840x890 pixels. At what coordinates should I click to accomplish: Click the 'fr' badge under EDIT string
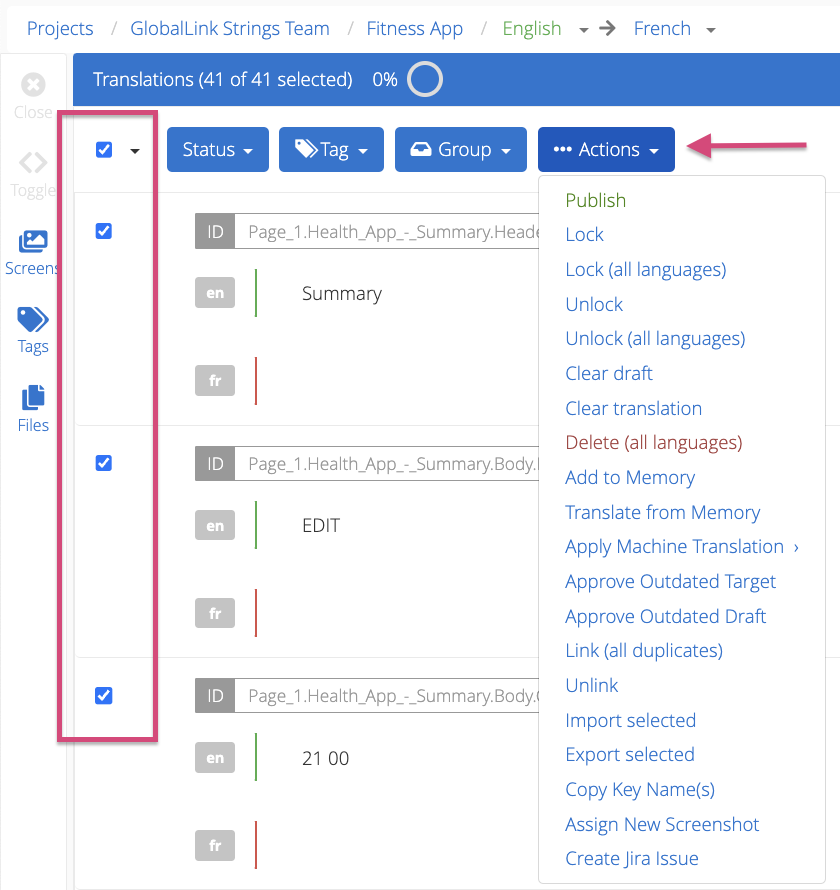tap(215, 613)
